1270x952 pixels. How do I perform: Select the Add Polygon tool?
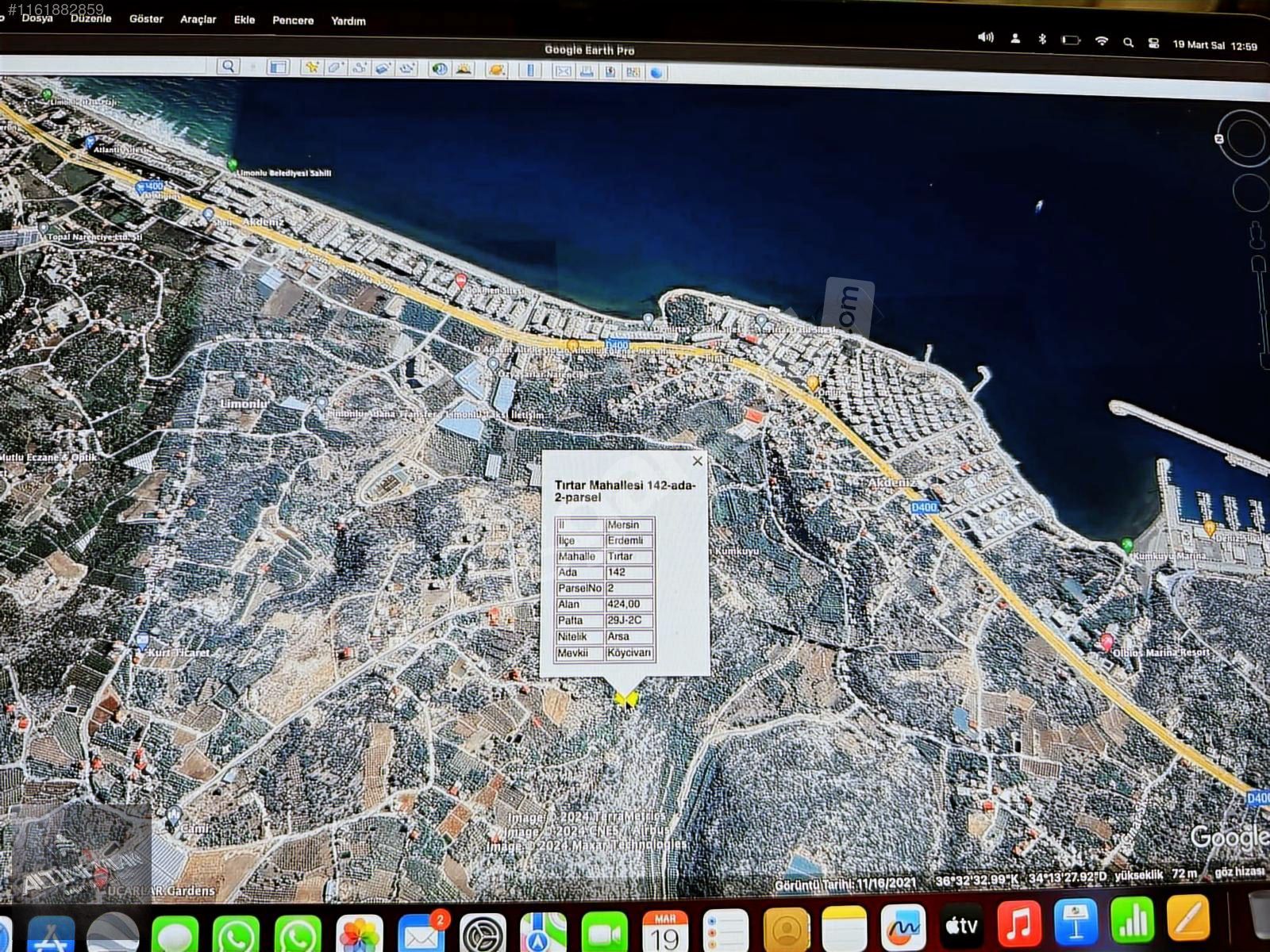pyautogui.click(x=335, y=68)
